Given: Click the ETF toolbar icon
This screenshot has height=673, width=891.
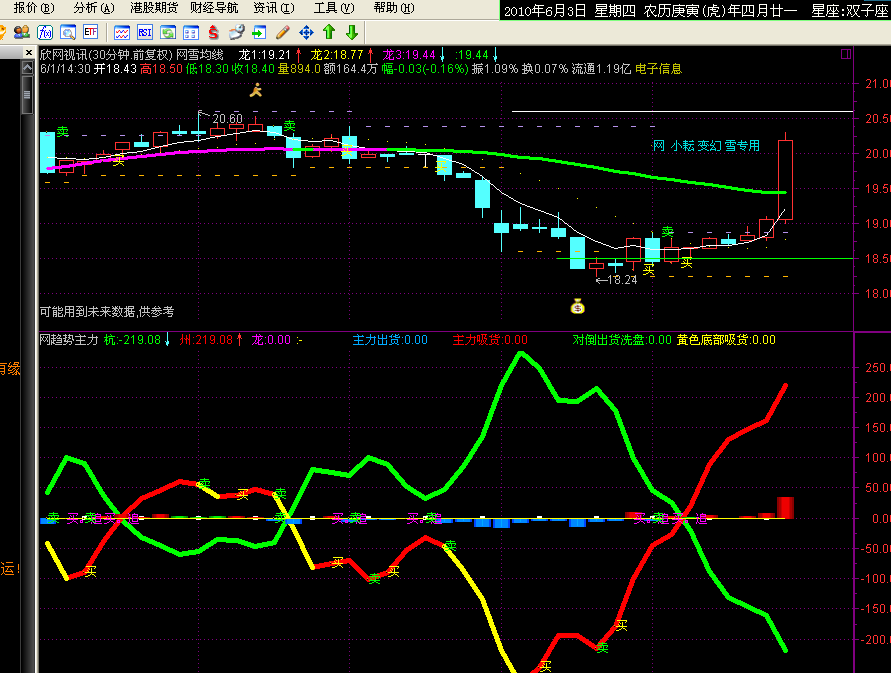Looking at the screenshot, I should [x=91, y=33].
